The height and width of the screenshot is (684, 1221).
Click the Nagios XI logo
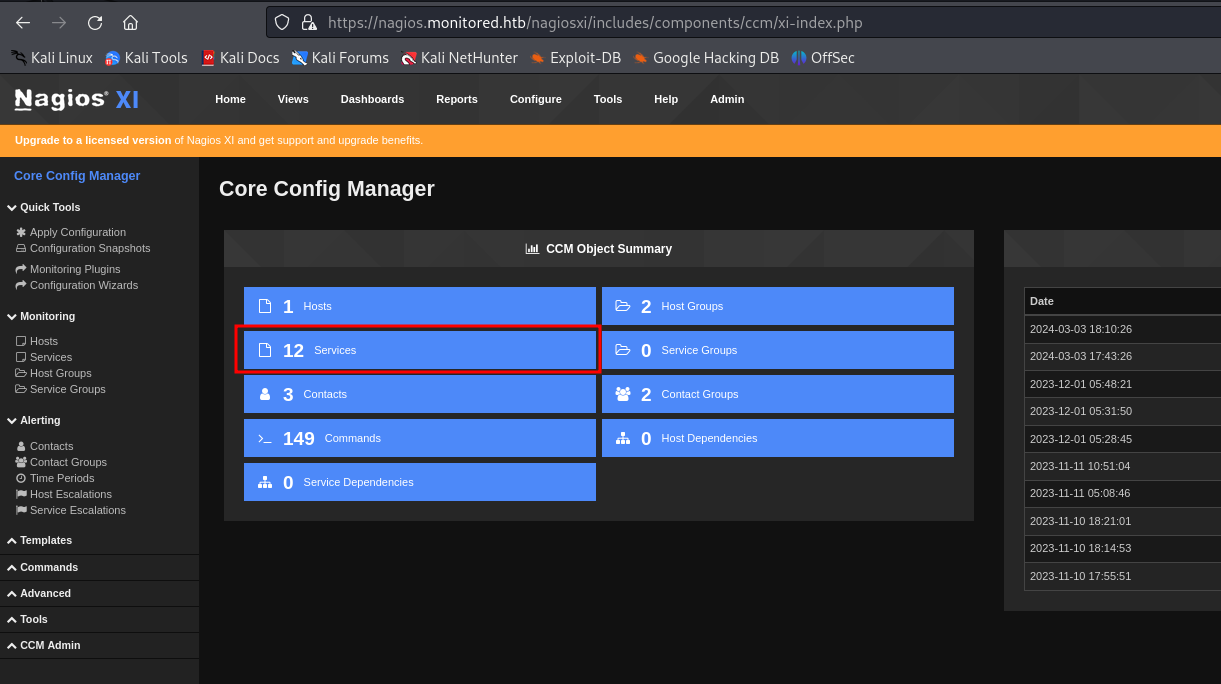coord(77,99)
